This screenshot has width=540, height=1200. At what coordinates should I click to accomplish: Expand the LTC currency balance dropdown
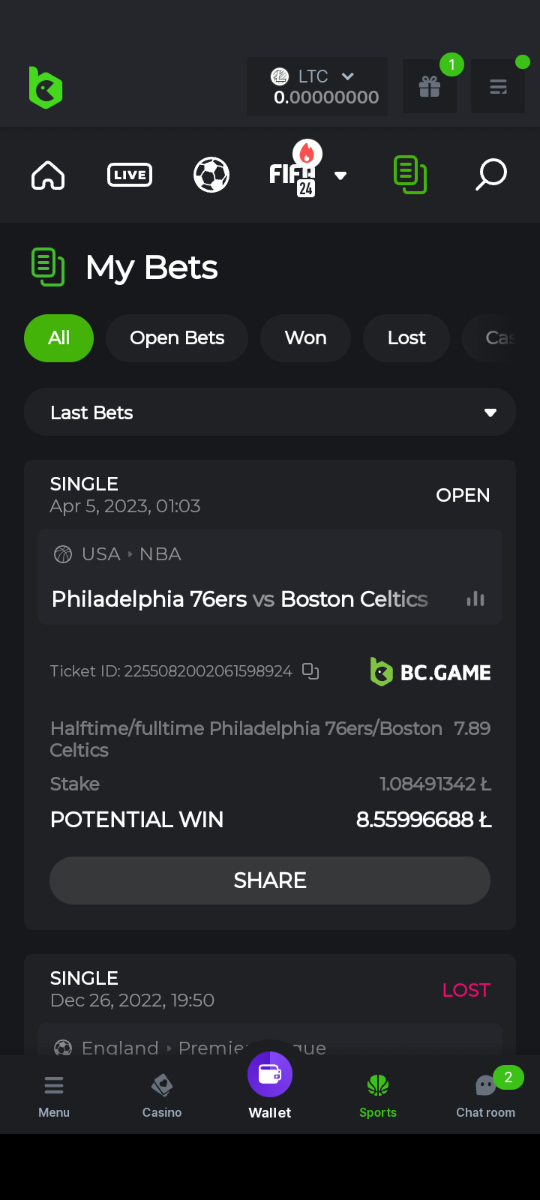coord(317,87)
